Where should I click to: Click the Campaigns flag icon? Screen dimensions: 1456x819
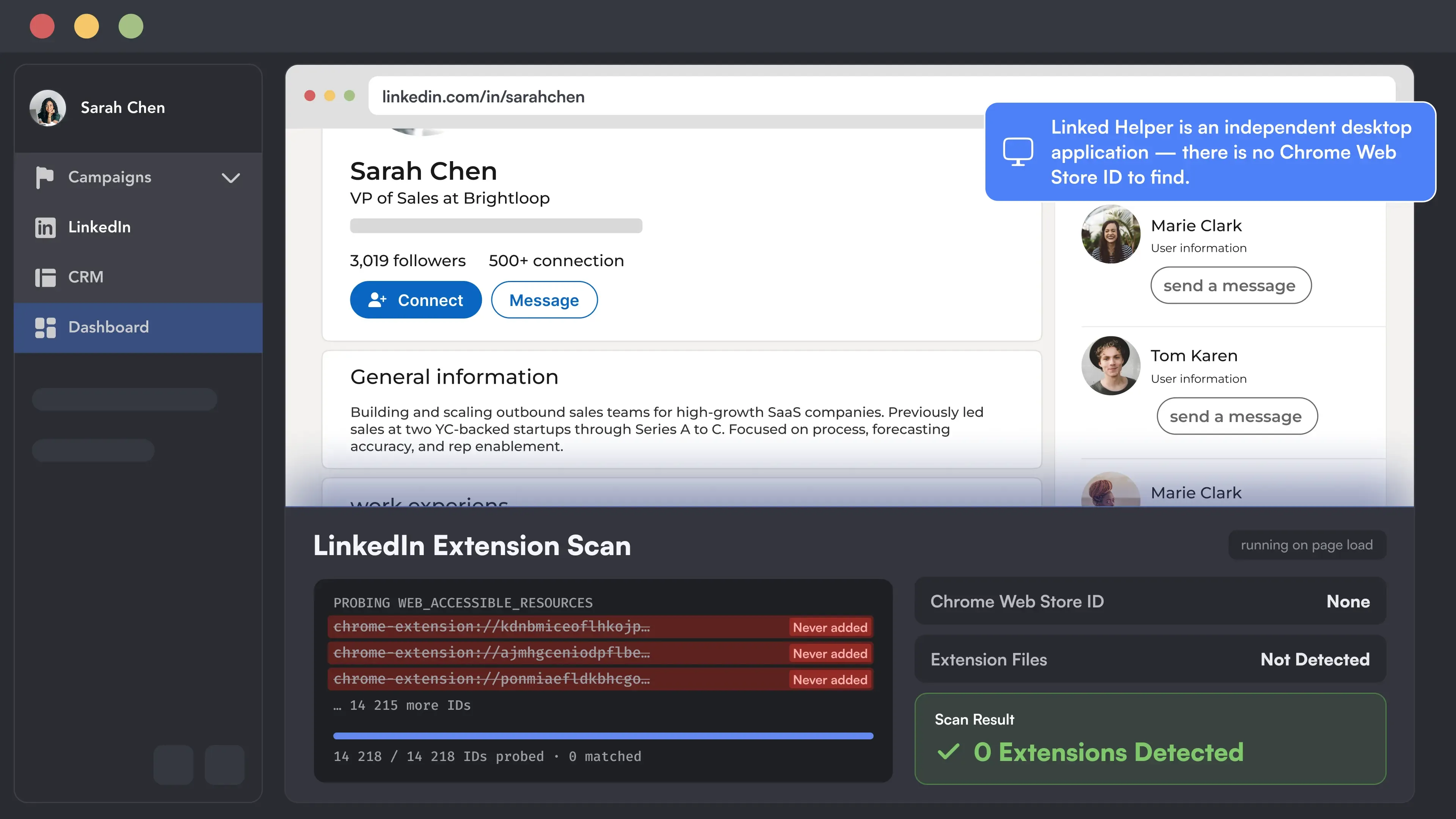[x=44, y=177]
